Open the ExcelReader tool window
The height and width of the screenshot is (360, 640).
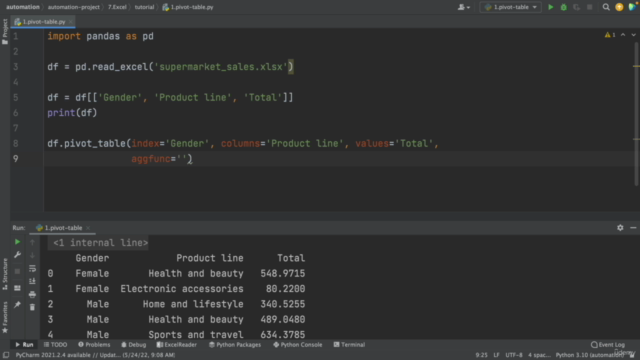click(x=177, y=345)
